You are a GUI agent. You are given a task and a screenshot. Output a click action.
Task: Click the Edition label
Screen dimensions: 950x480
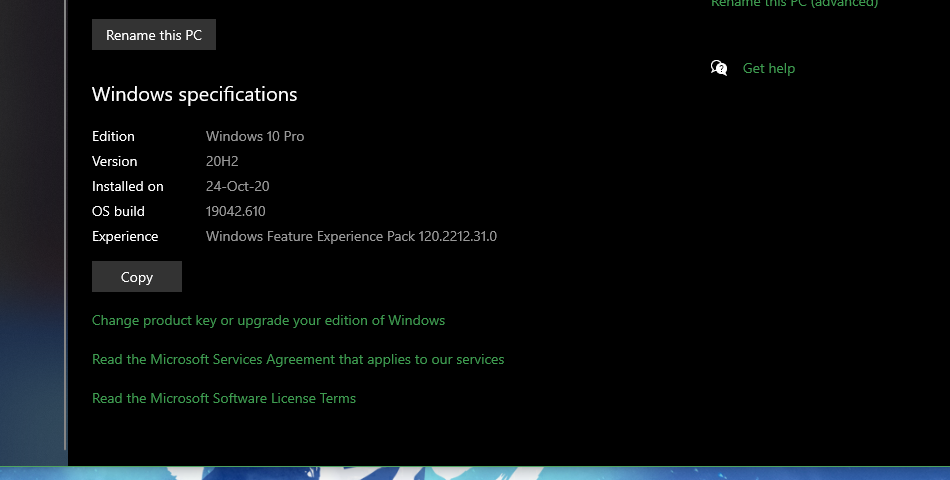pyautogui.click(x=113, y=136)
